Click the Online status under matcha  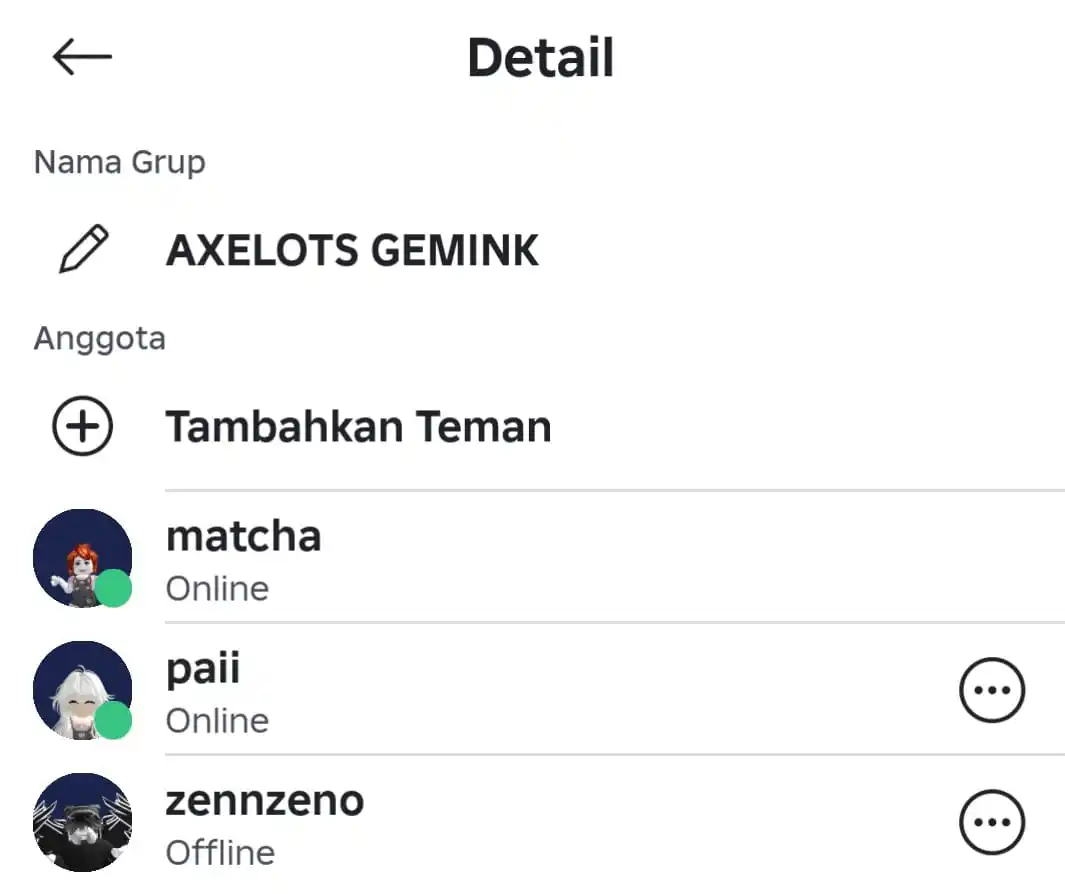tap(217, 588)
